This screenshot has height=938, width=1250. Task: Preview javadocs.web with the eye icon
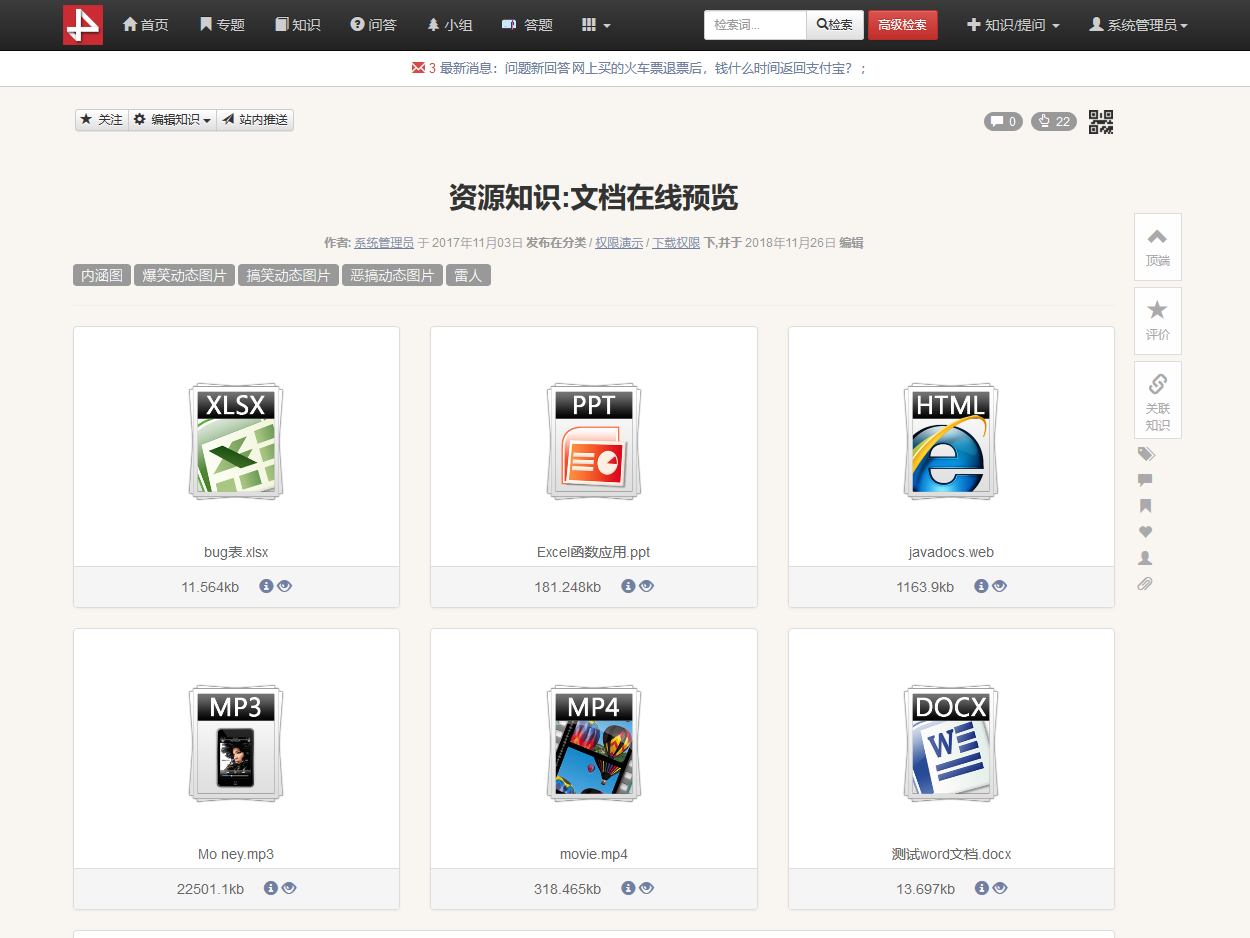[x=999, y=586]
